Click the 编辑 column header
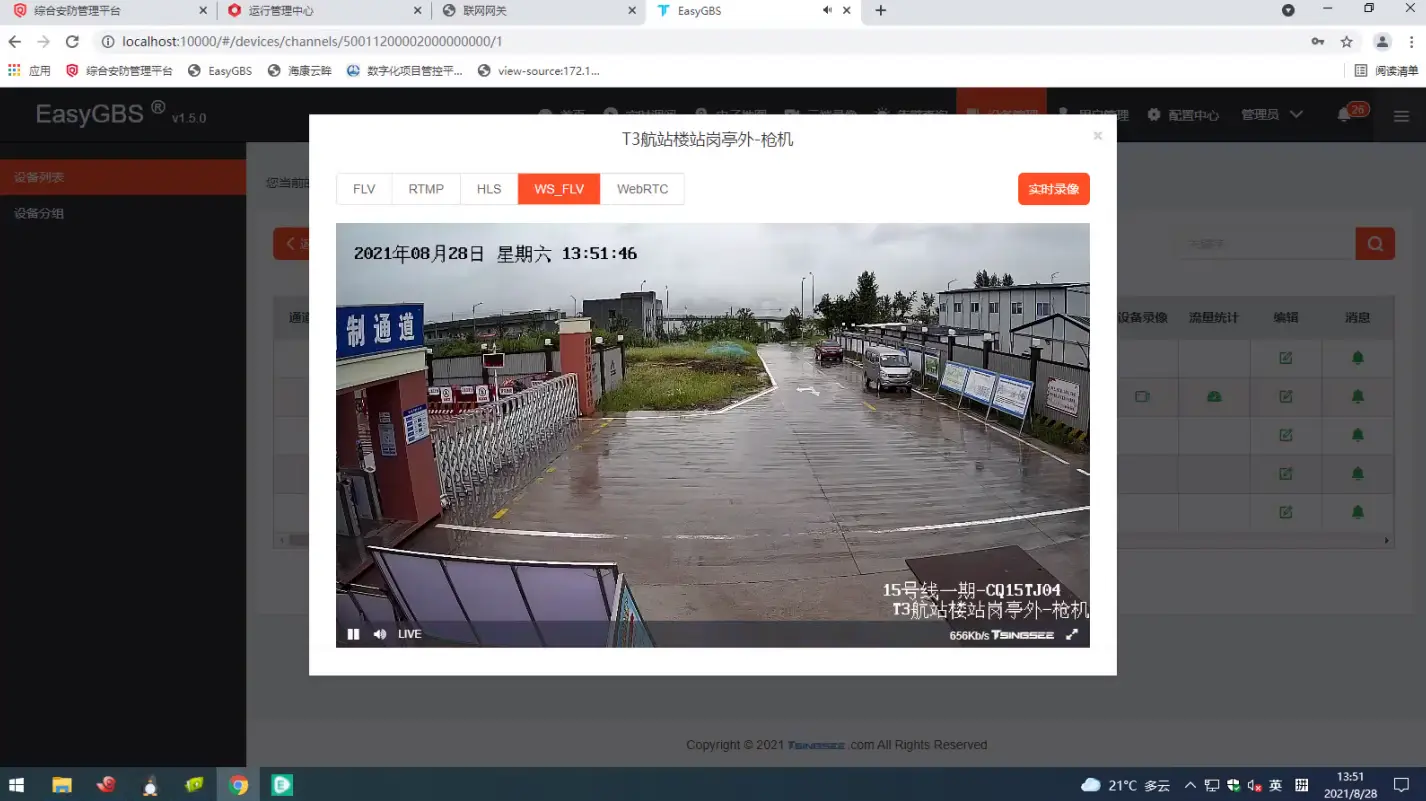The height and width of the screenshot is (801, 1426). click(x=1286, y=318)
